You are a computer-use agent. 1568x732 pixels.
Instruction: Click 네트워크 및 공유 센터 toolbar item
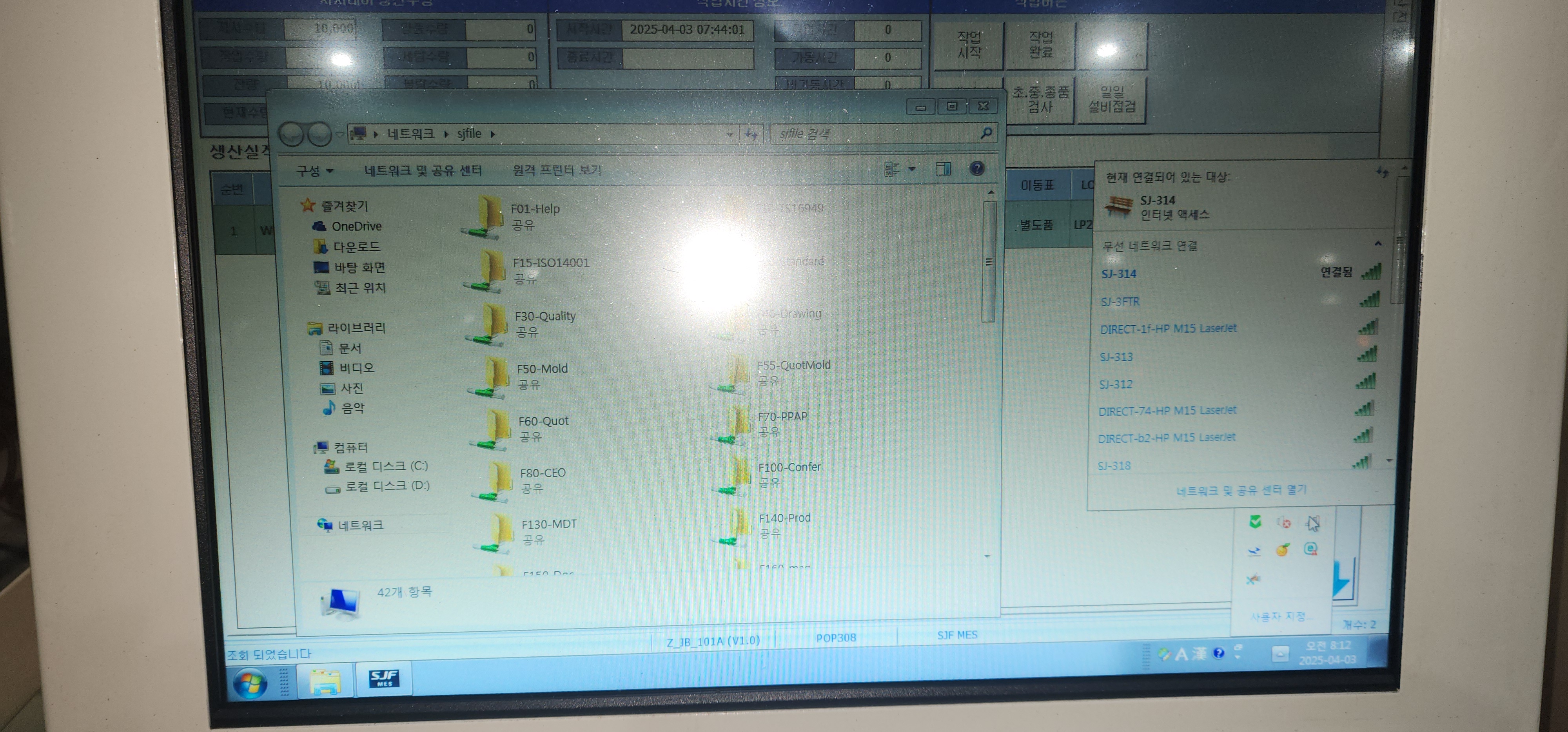(423, 171)
